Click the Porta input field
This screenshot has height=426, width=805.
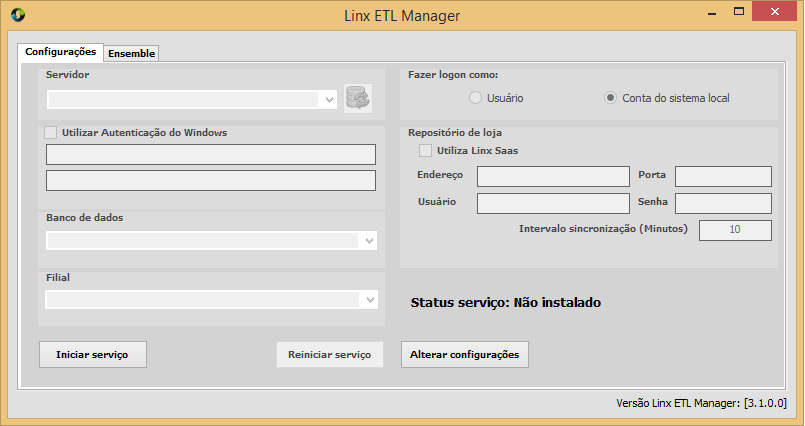(723, 176)
